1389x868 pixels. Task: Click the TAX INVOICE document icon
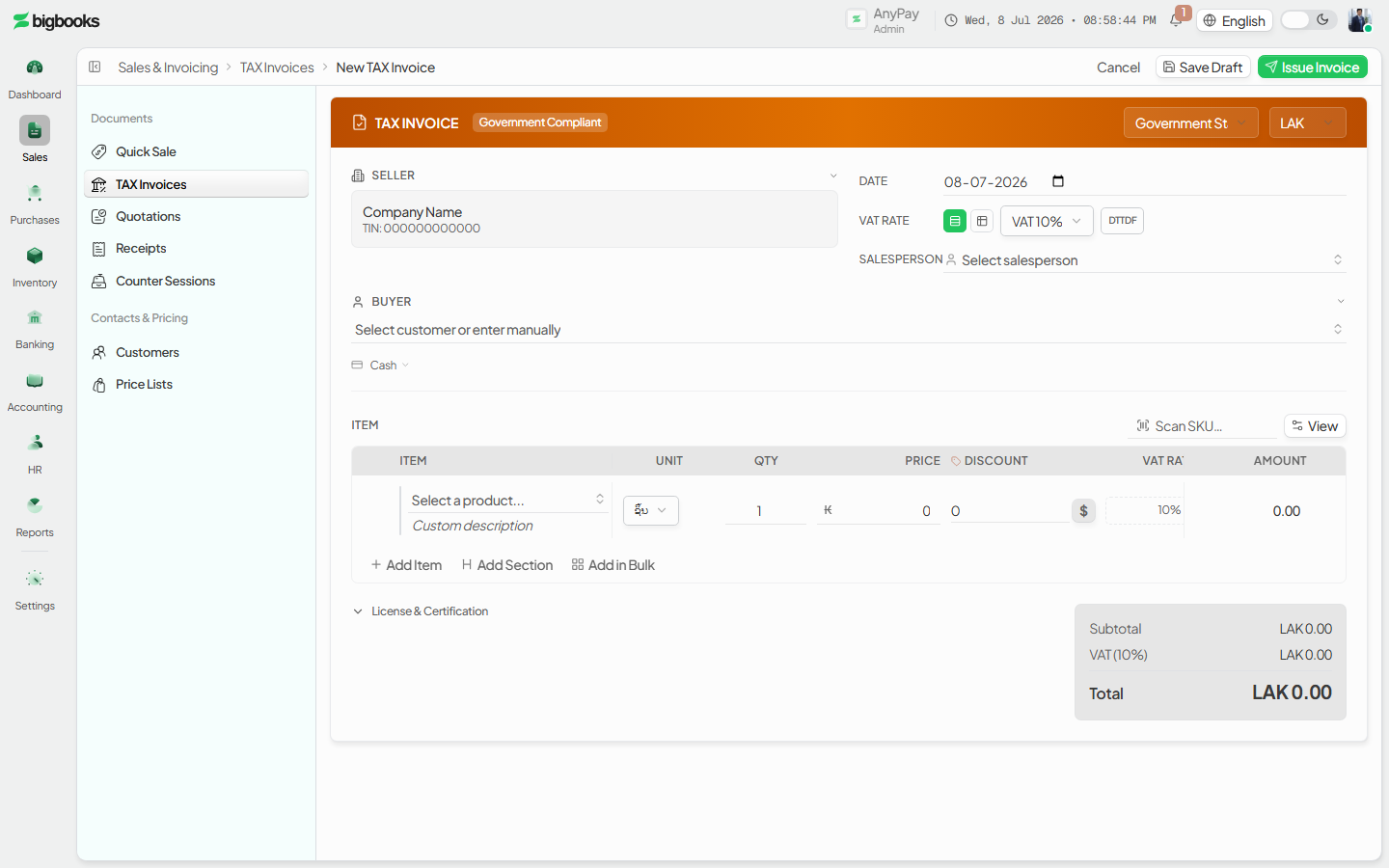click(x=360, y=122)
